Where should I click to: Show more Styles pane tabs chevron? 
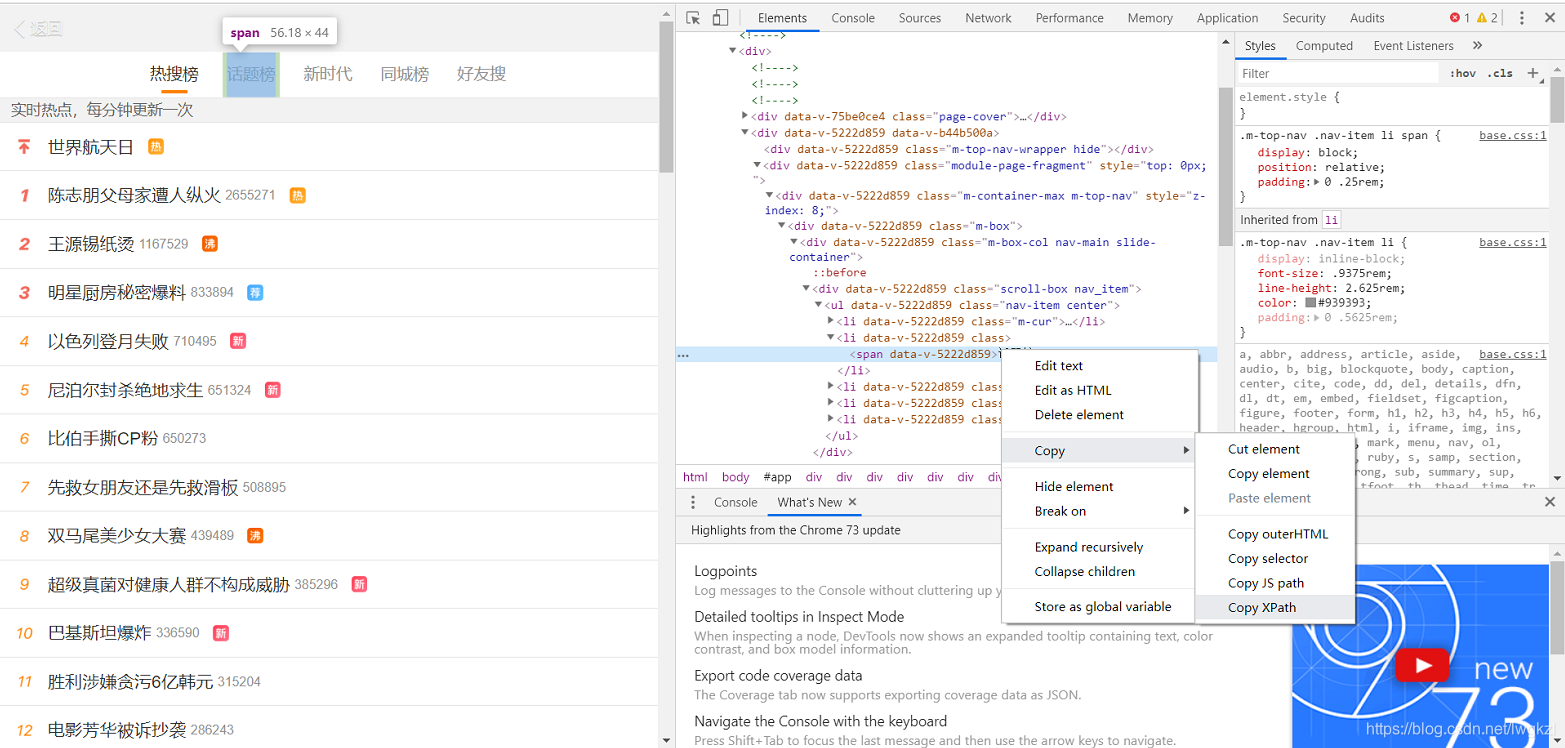pos(1478,45)
